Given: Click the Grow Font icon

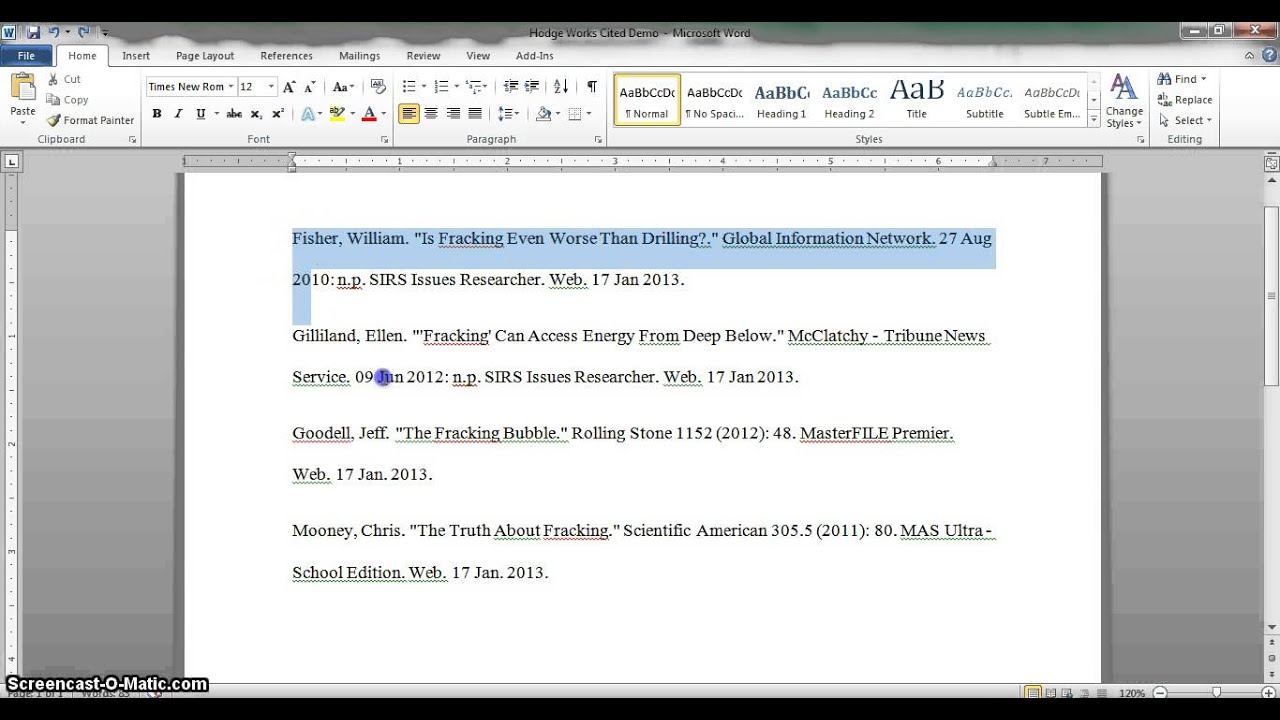Looking at the screenshot, I should [289, 87].
